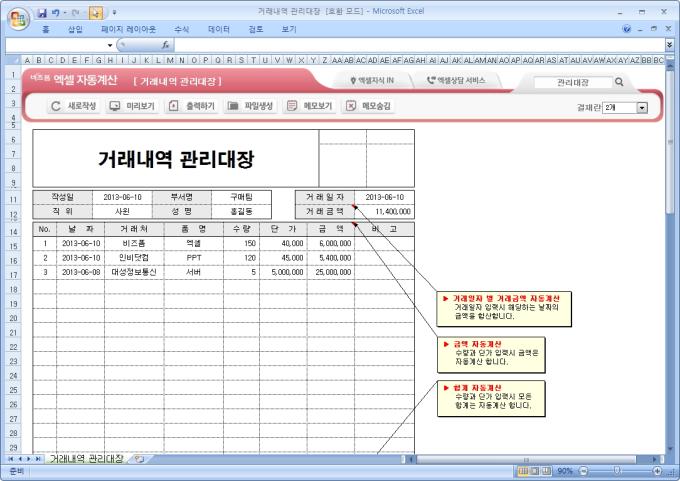Viewport: 680px width, 481px height.
Task: Open the 엑셀상담 서비스 link
Action: [x=456, y=80]
